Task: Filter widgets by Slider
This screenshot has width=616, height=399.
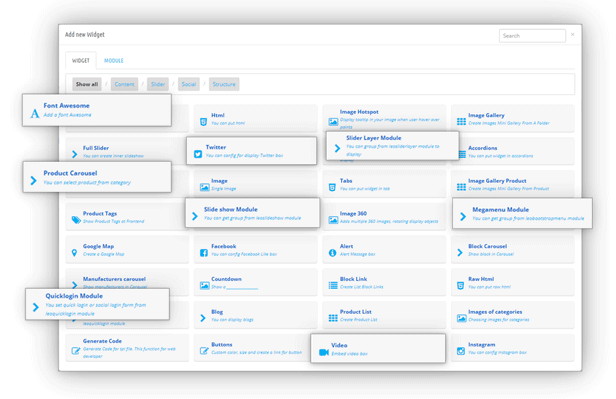Action: pos(158,84)
